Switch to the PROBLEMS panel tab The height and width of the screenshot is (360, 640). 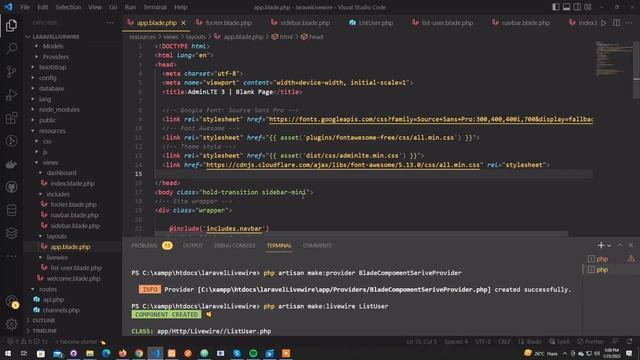(x=144, y=245)
